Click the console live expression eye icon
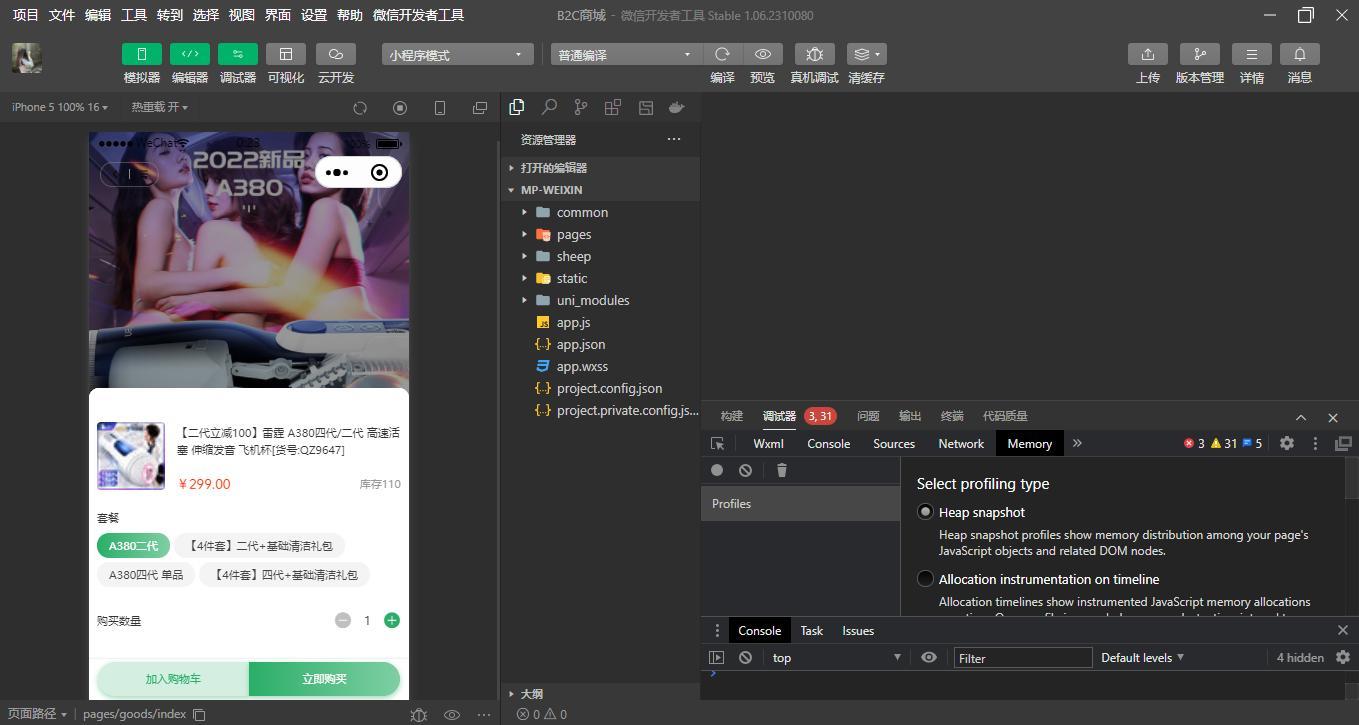 tap(929, 657)
